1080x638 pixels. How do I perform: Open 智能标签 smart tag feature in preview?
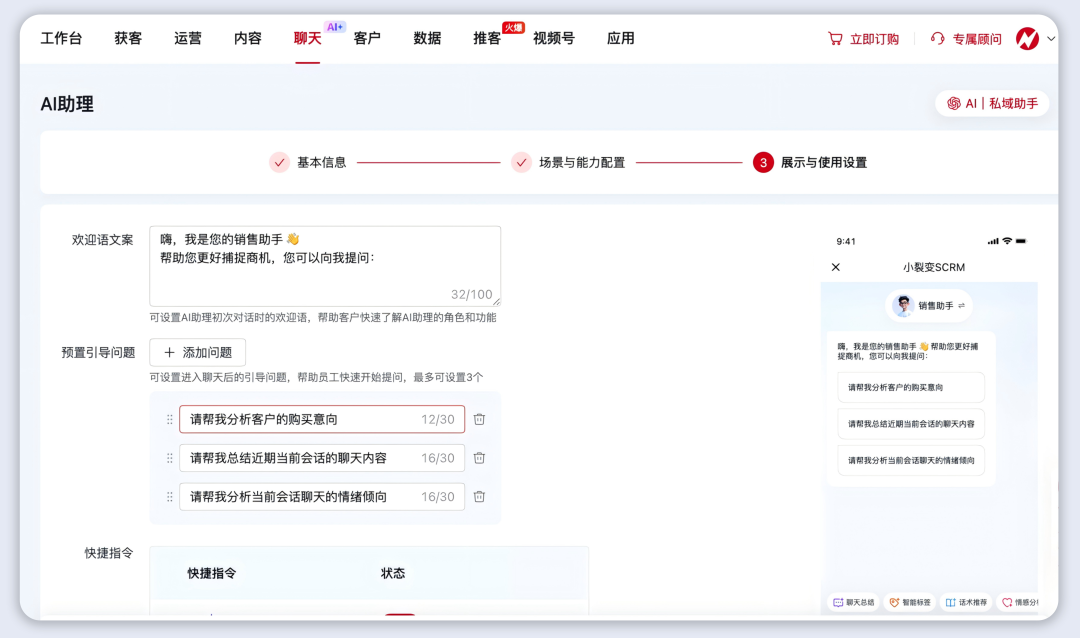click(x=911, y=601)
